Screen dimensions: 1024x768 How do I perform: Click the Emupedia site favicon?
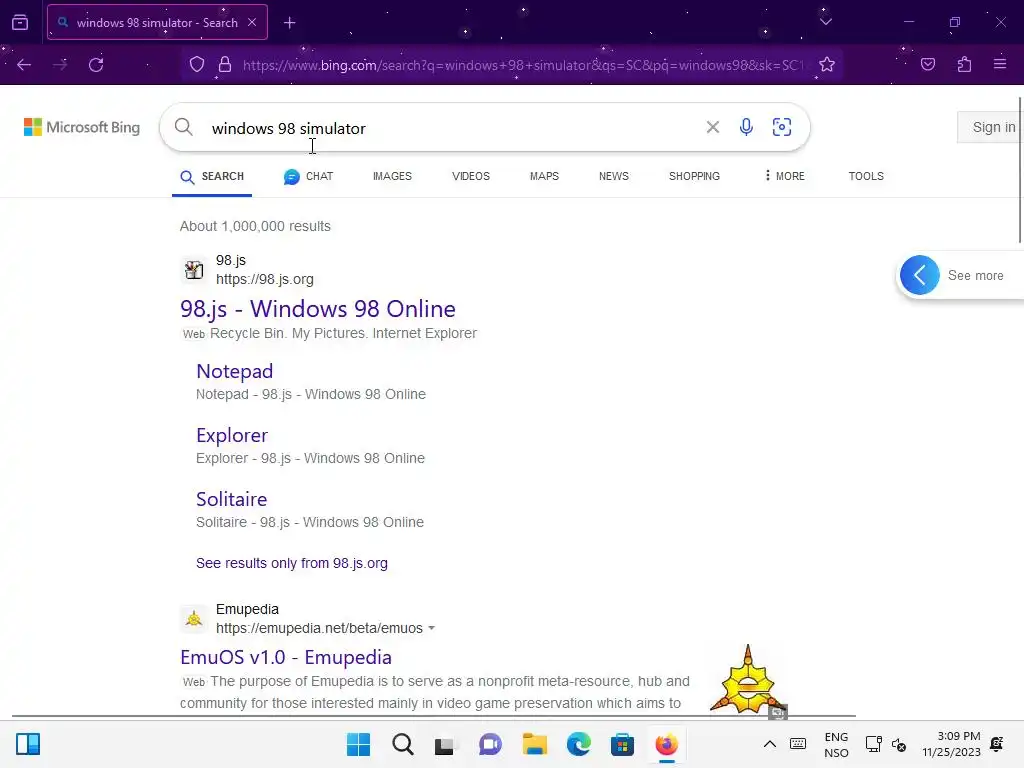click(x=194, y=618)
